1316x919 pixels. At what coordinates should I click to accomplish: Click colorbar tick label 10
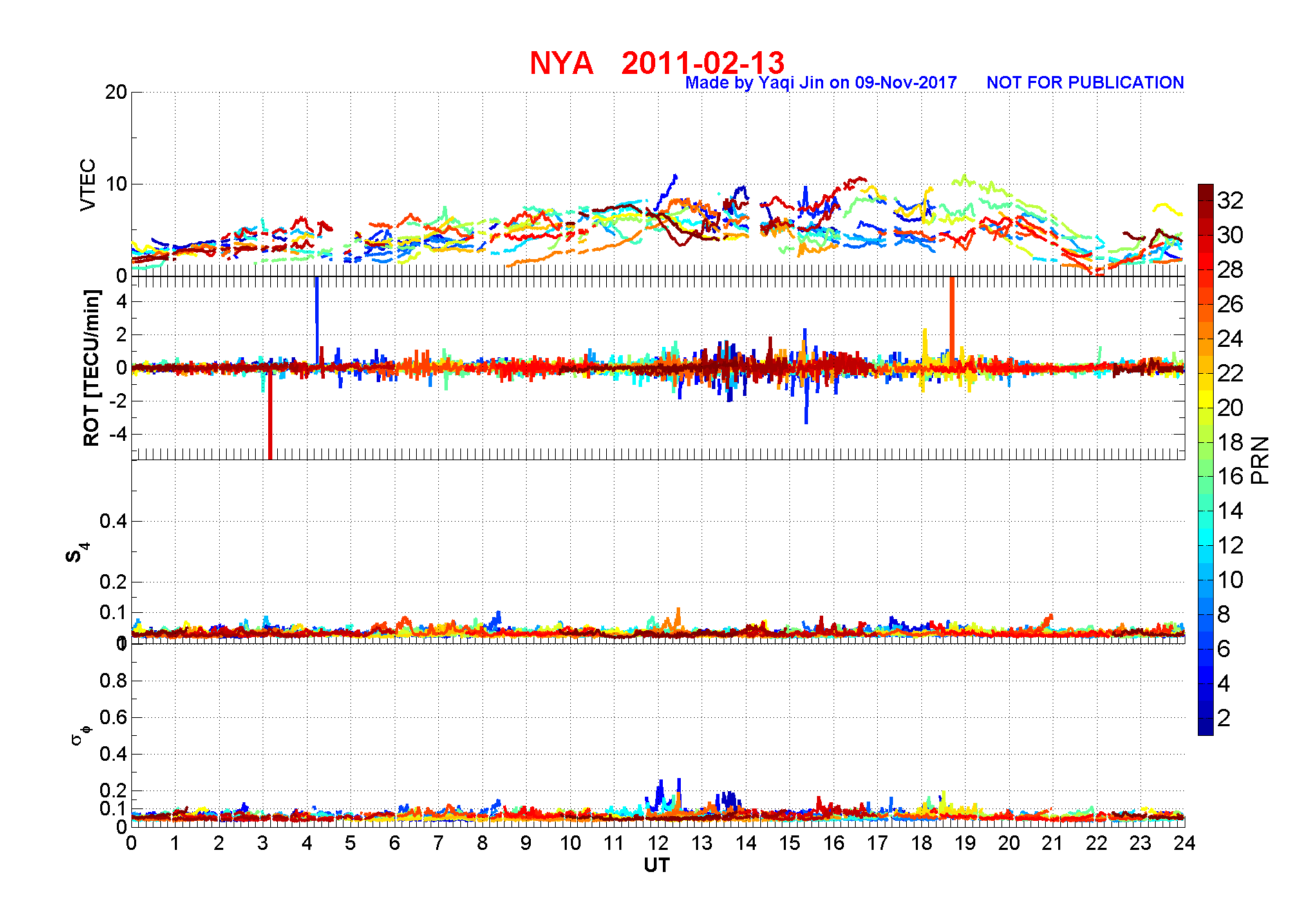[1230, 580]
